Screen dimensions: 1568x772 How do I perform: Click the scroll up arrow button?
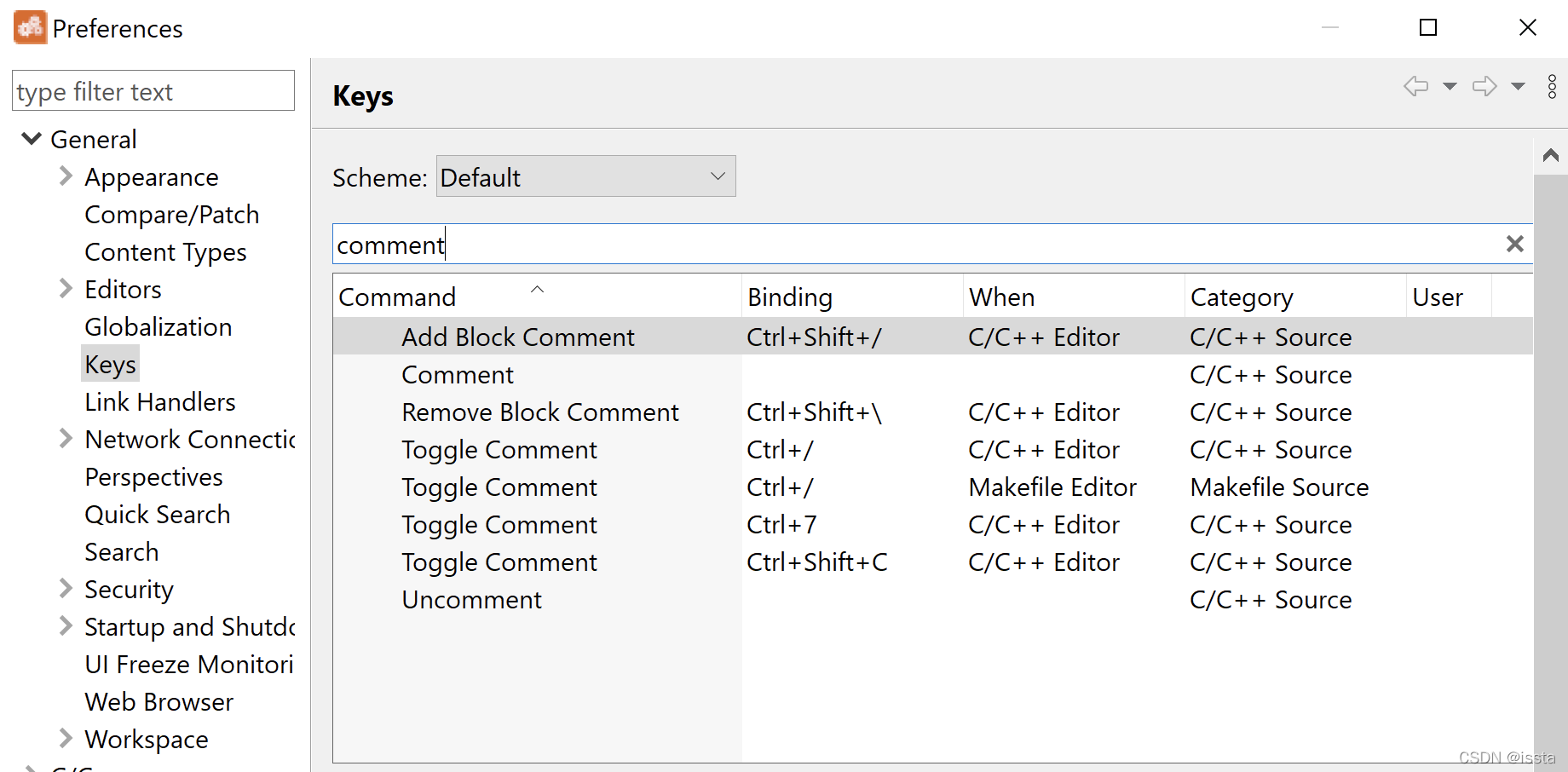tap(1550, 155)
